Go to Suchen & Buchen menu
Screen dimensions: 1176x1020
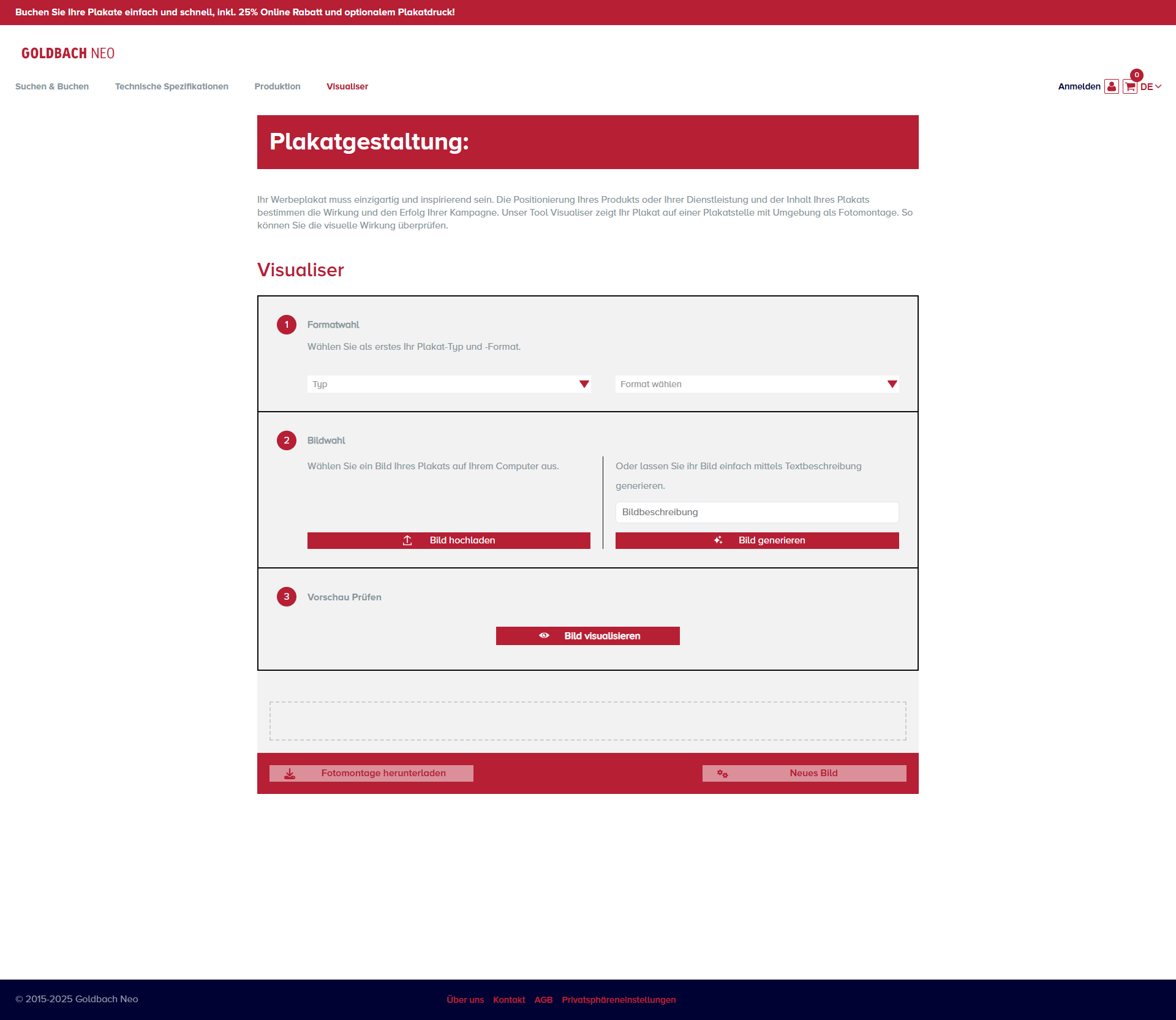point(52,86)
